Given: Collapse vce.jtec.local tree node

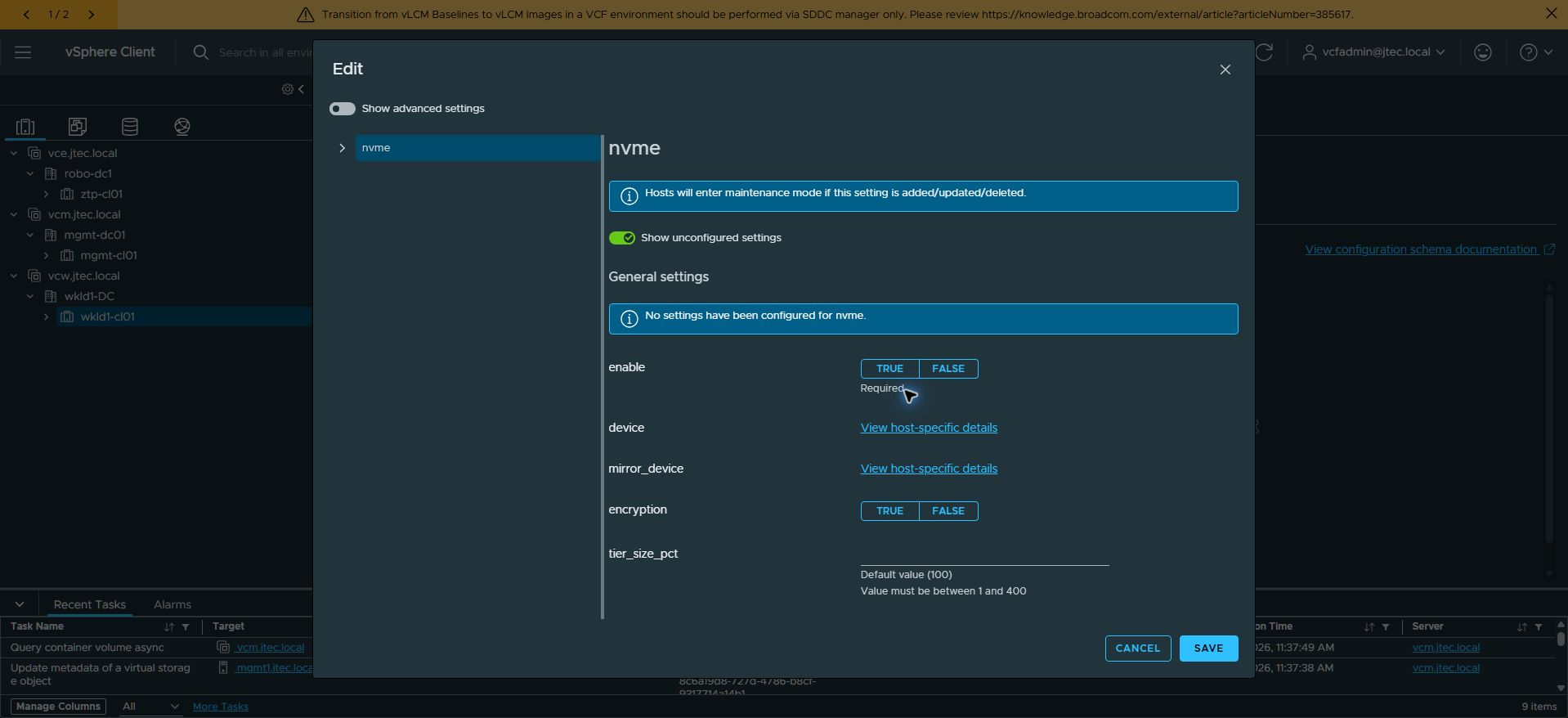Looking at the screenshot, I should (x=14, y=153).
